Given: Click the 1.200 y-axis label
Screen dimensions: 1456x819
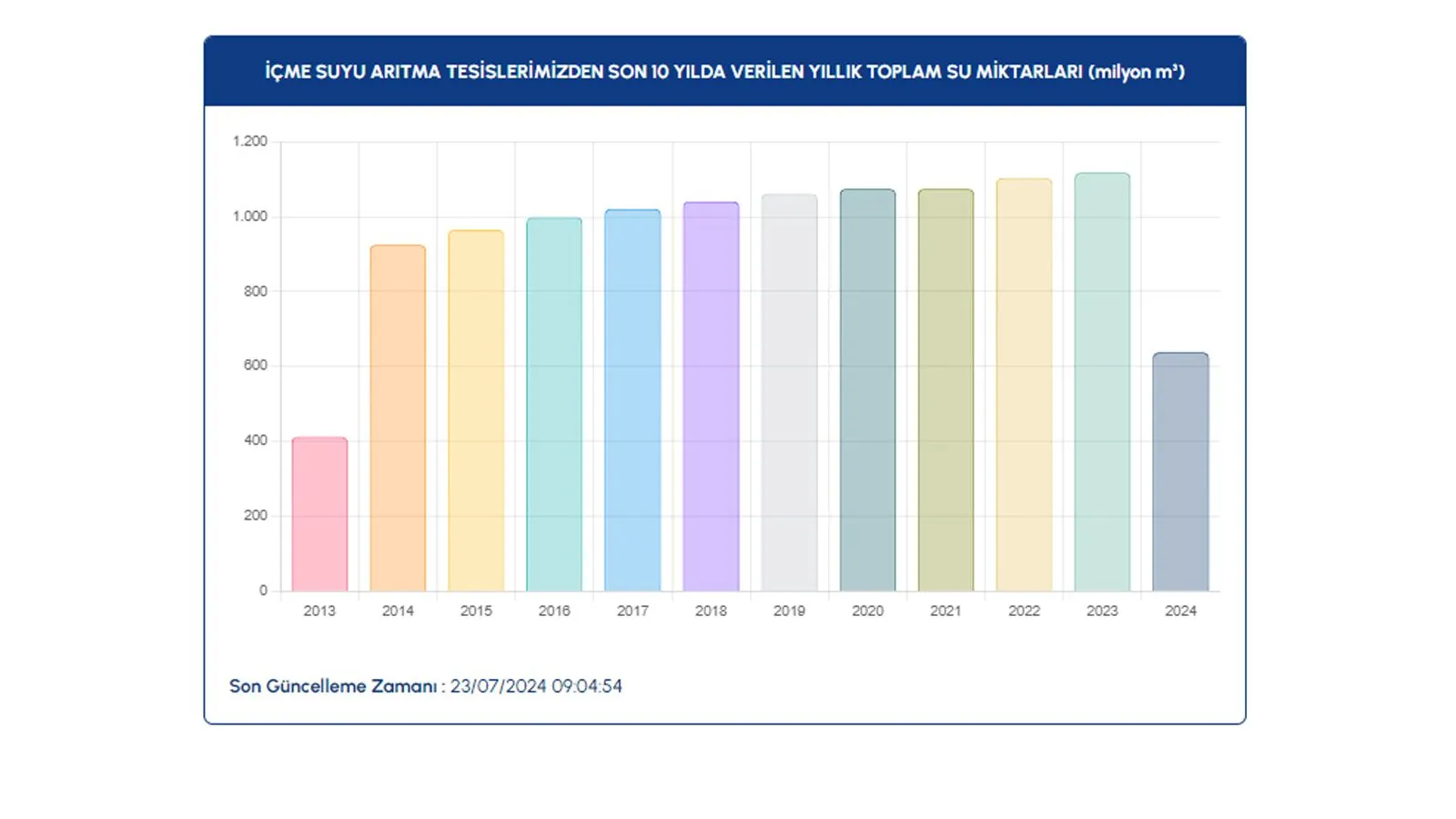Looking at the screenshot, I should point(250,141).
